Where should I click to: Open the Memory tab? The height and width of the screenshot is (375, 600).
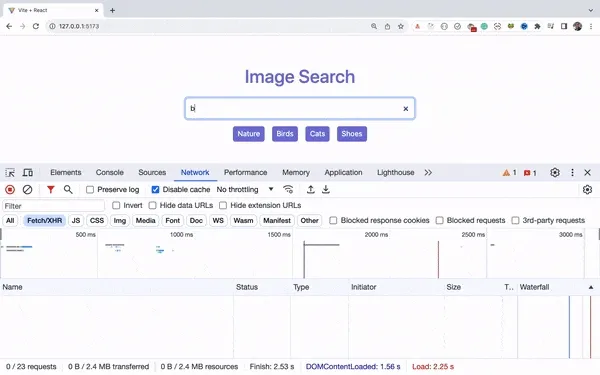click(x=296, y=173)
